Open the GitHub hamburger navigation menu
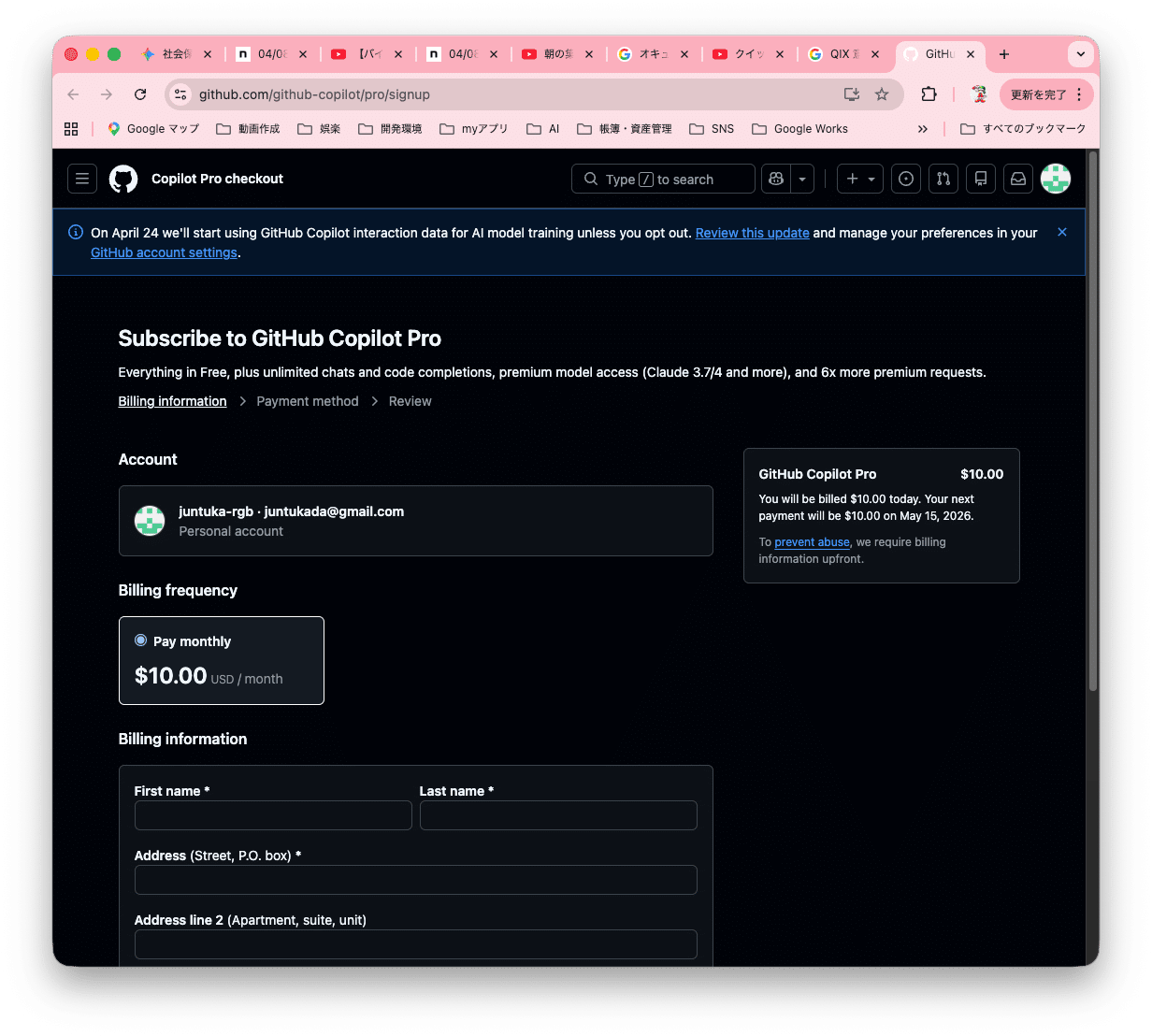The image size is (1152, 1036). coord(82,179)
